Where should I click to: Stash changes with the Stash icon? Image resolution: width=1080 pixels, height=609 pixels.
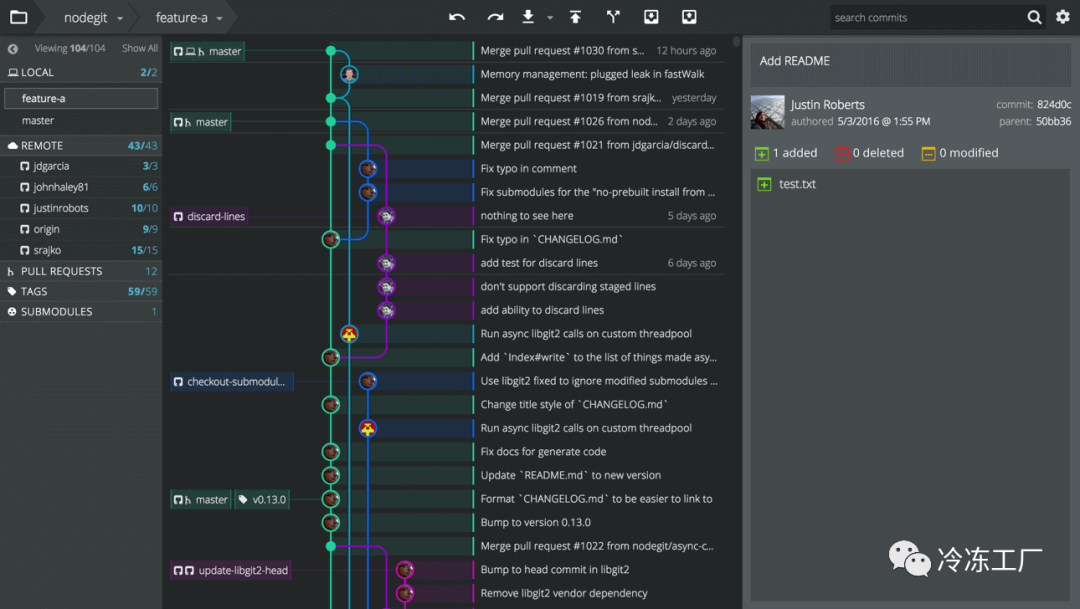tap(651, 17)
